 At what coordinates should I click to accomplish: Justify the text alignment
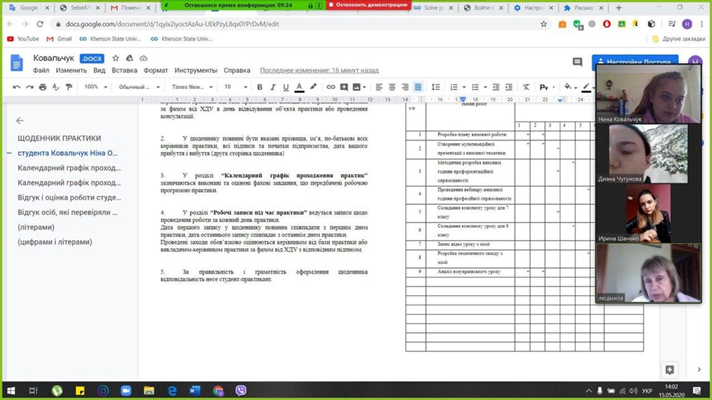(x=418, y=87)
